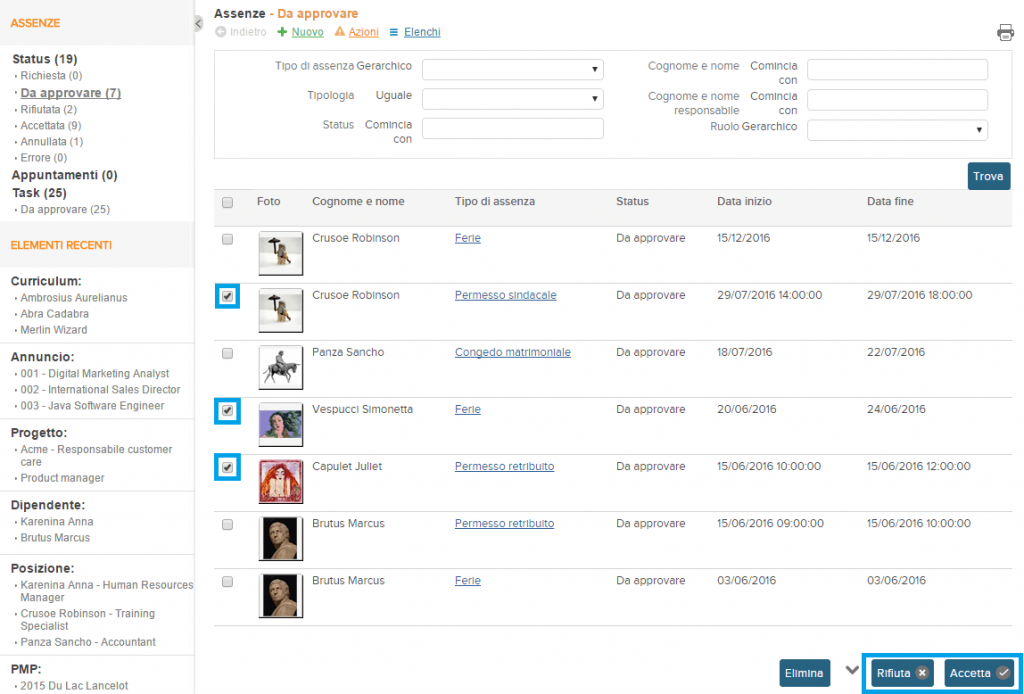The height and width of the screenshot is (694, 1024).
Task: Open the Tipologia dropdown
Action: [513, 99]
